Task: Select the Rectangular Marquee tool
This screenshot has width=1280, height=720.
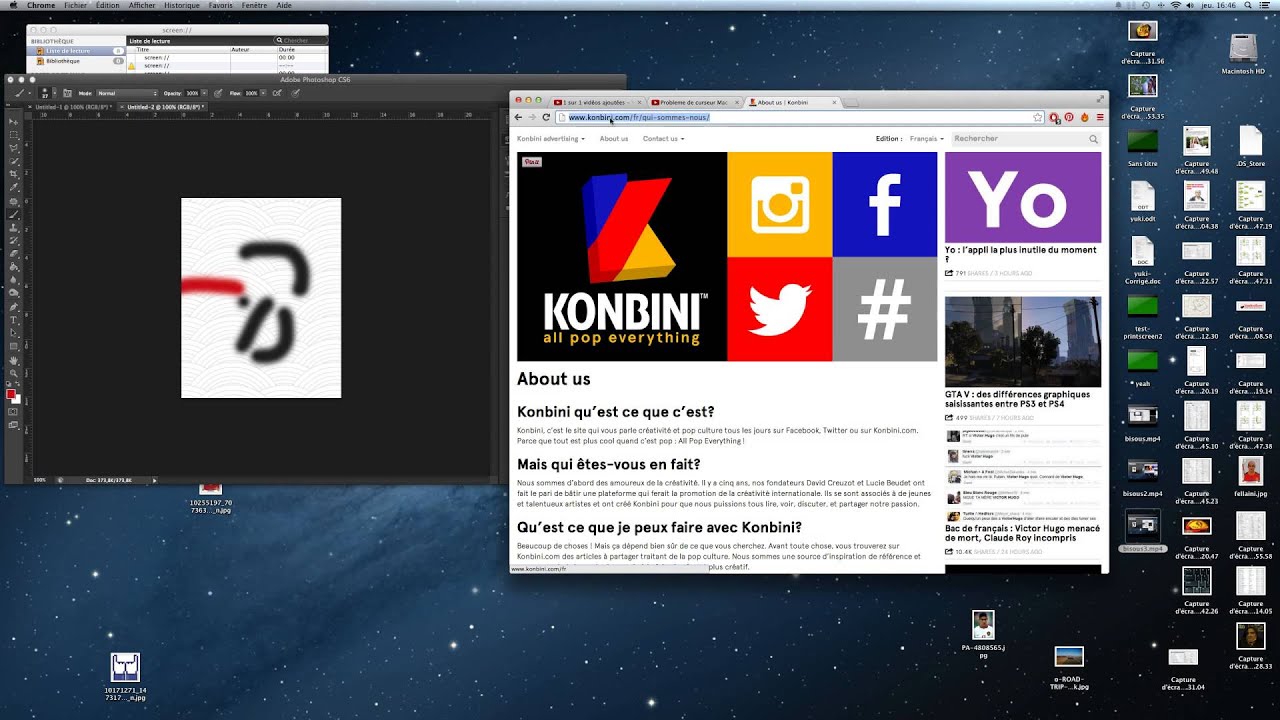Action: point(13,134)
